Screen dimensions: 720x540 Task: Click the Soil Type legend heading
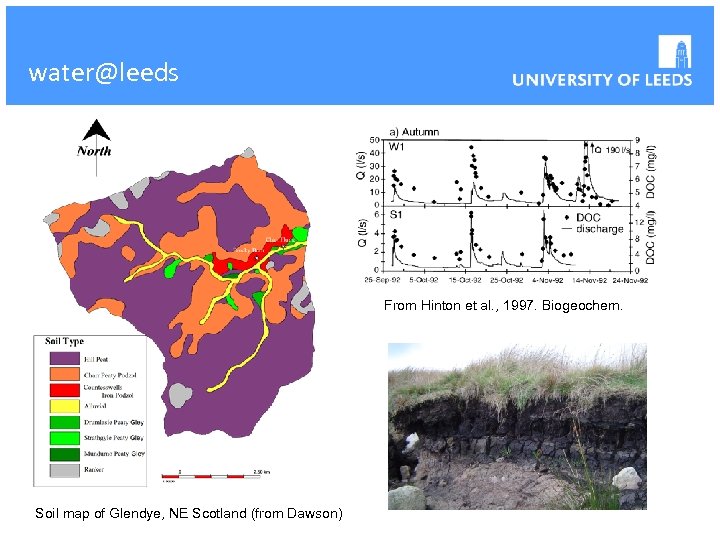[x=64, y=341]
